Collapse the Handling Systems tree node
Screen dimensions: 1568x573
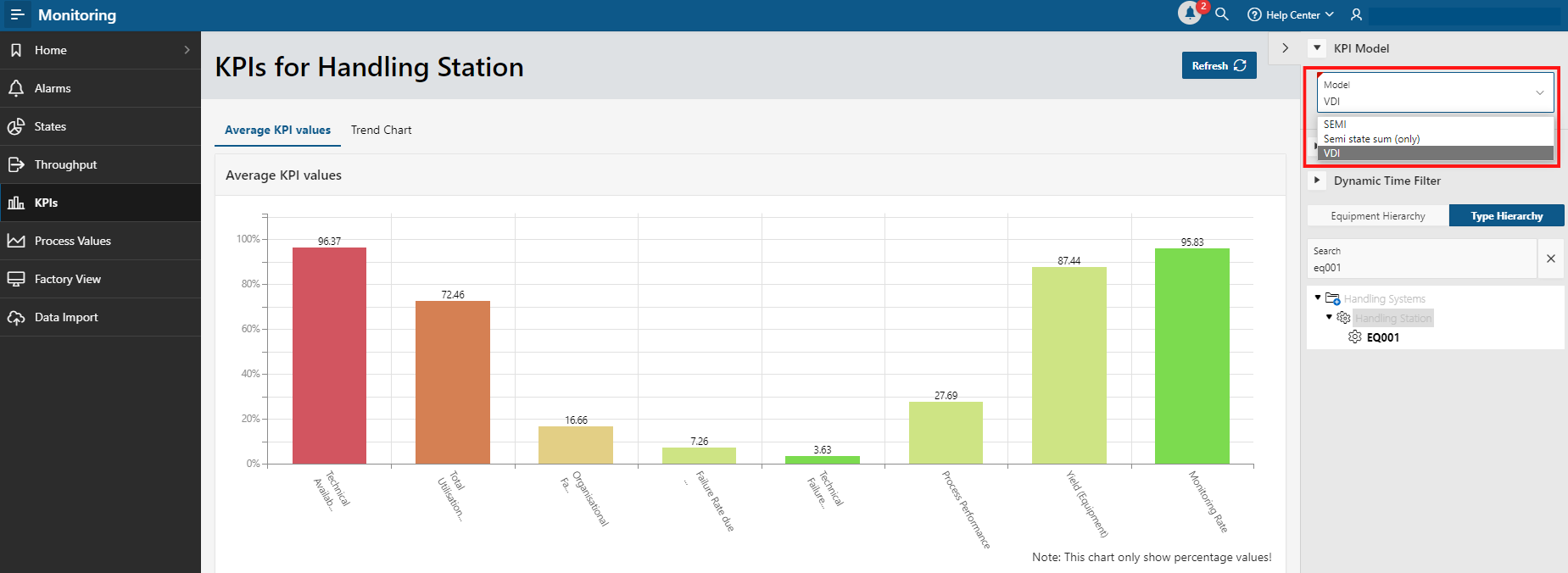1318,298
